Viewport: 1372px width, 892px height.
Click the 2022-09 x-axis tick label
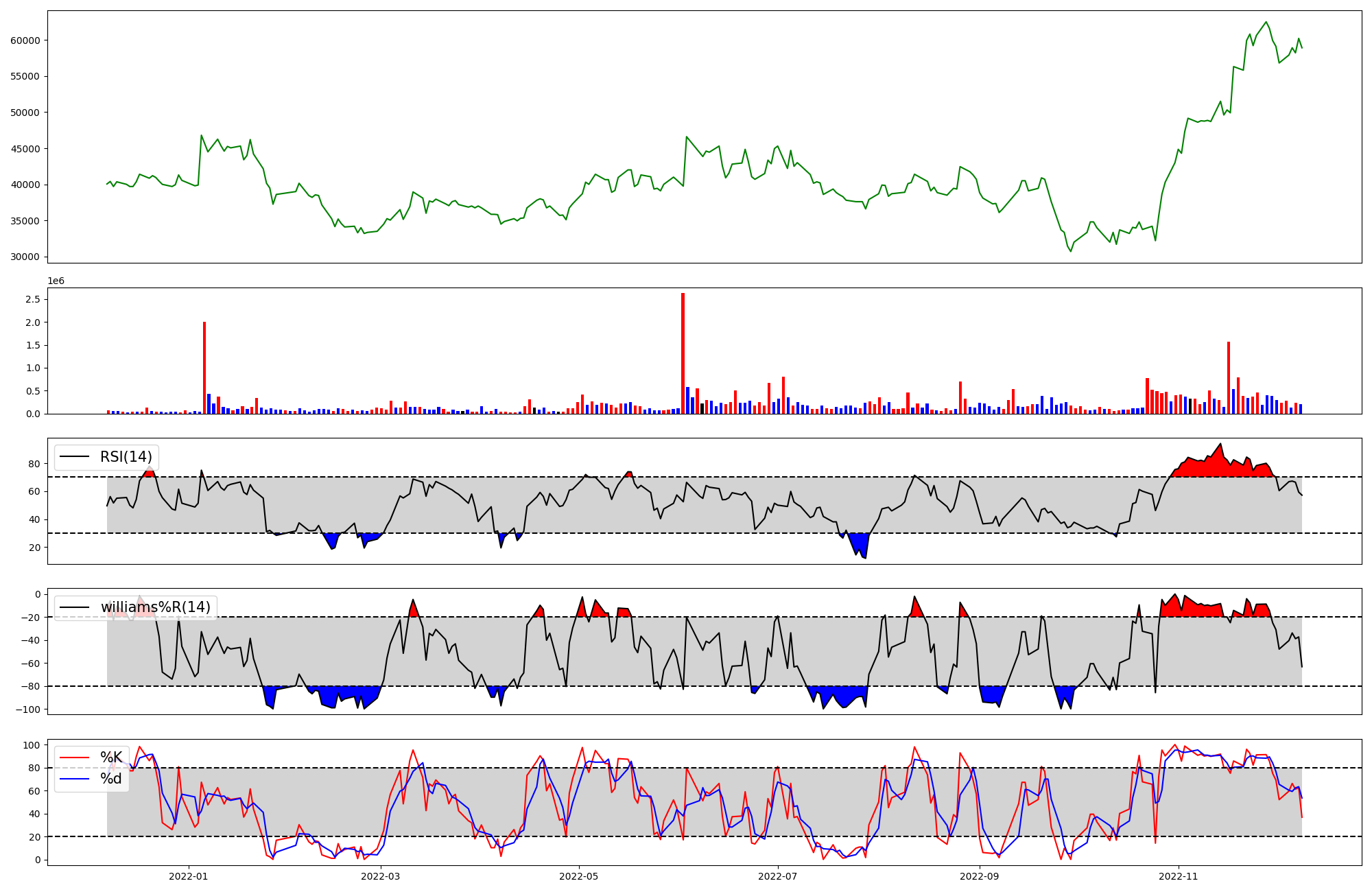tap(980, 876)
